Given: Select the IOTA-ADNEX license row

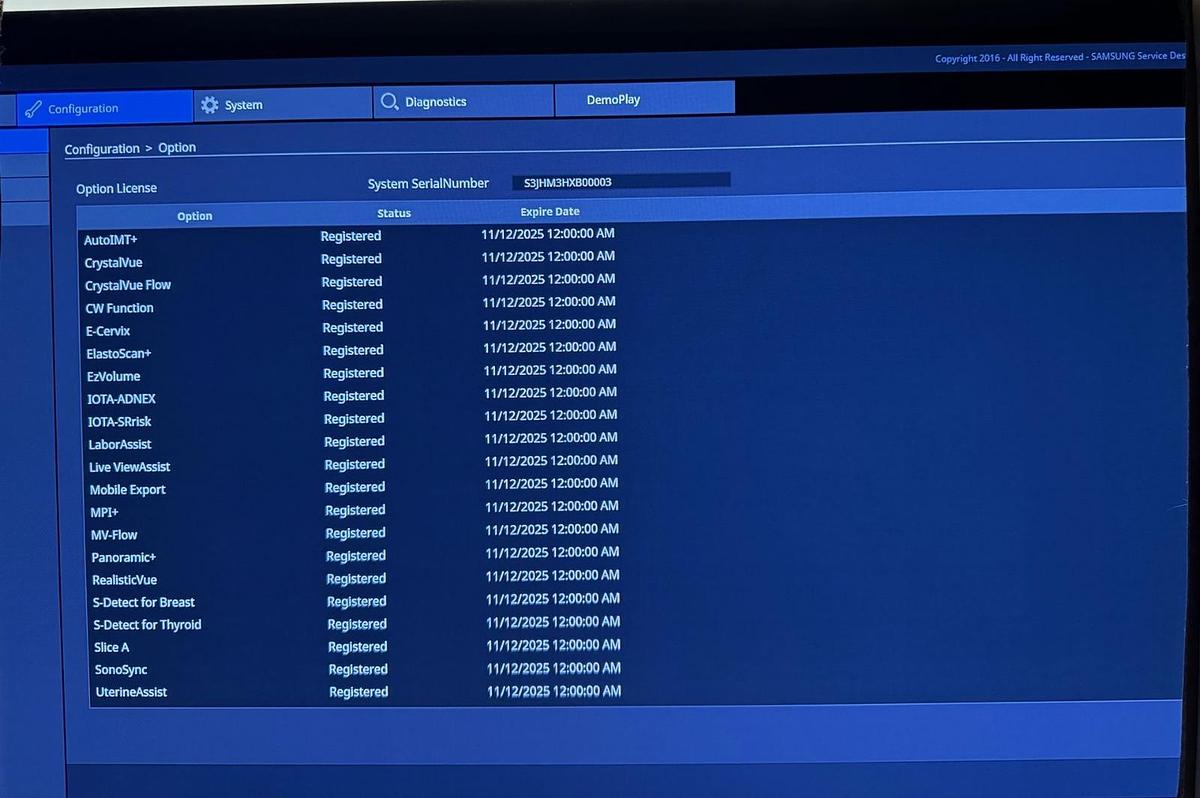Looking at the screenshot, I should click(x=122, y=399).
